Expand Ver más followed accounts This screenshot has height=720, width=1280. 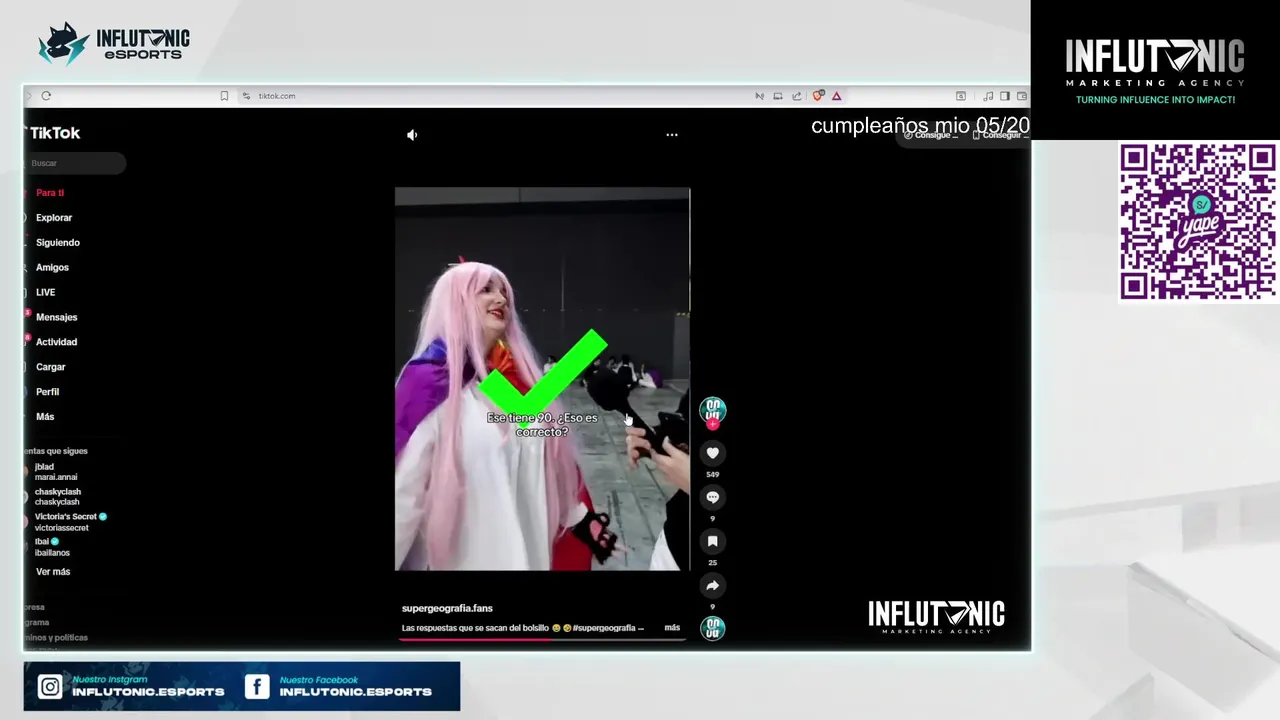click(53, 572)
